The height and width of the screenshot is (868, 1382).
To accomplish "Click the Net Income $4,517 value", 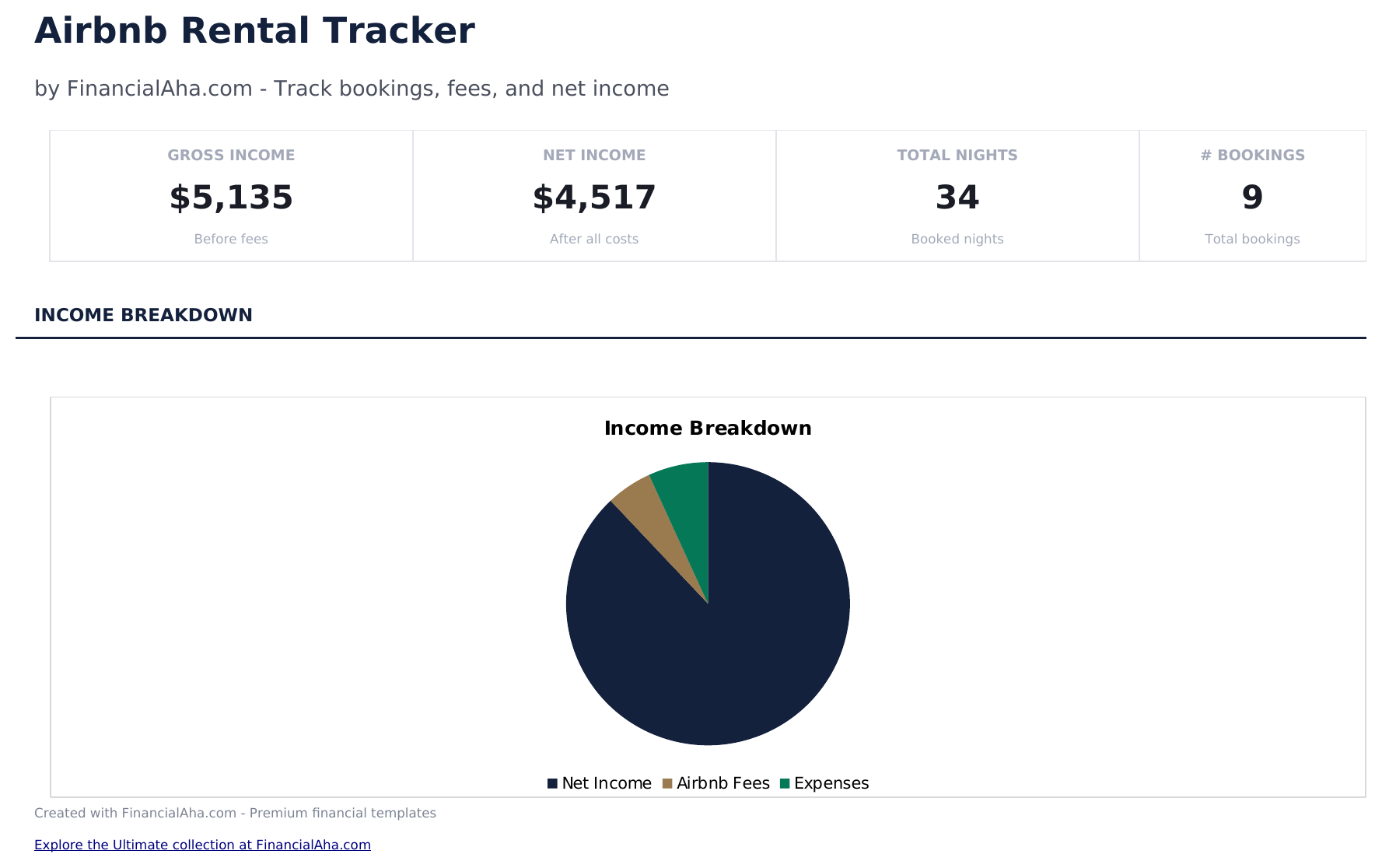I will (594, 198).
